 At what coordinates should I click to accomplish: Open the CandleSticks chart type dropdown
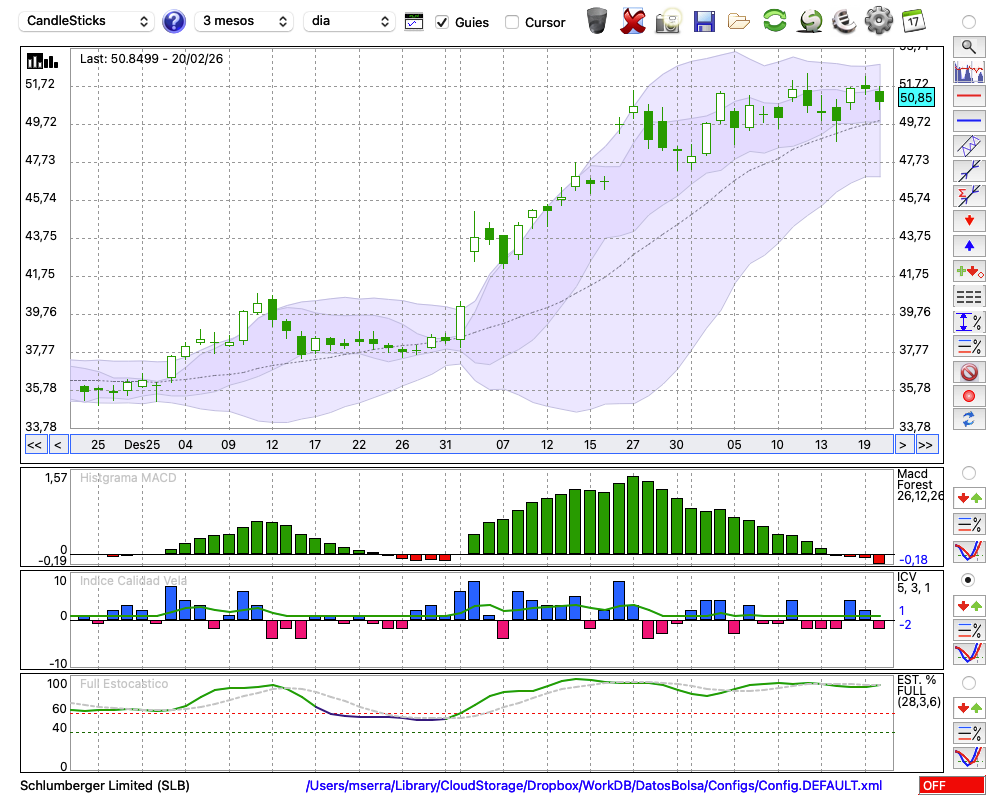[88, 21]
